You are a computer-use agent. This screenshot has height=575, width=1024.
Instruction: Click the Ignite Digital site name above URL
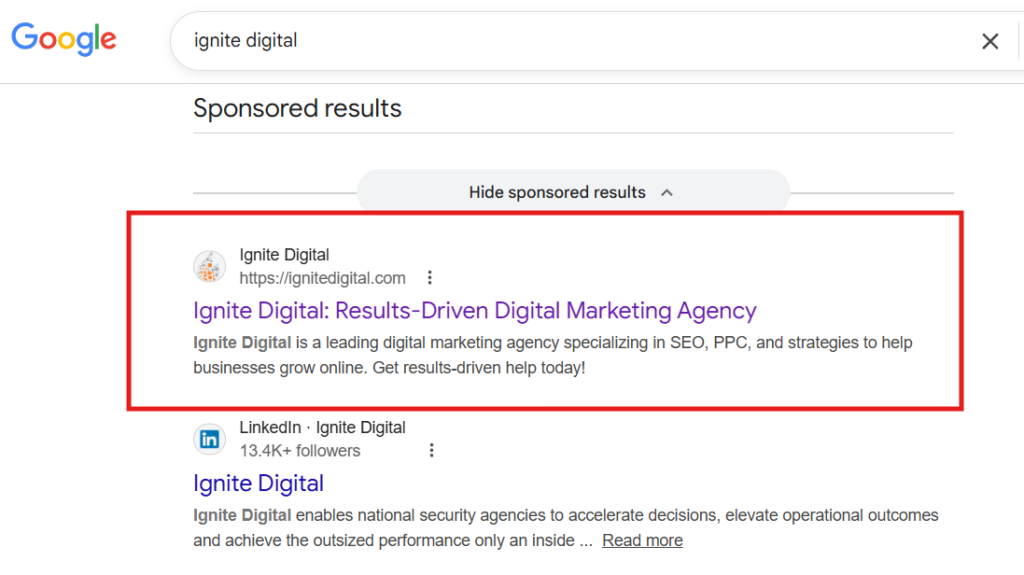[x=284, y=255]
